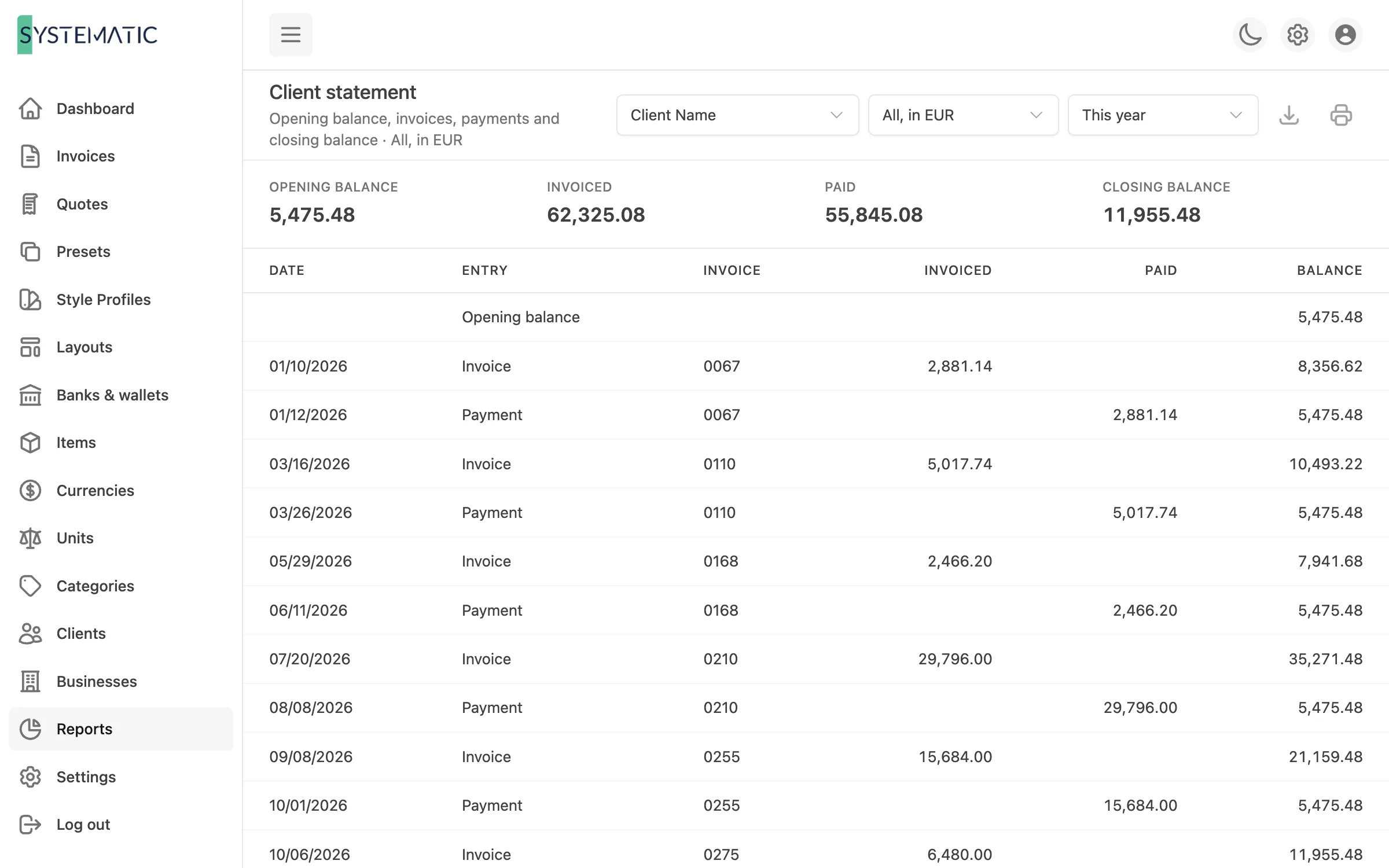Download the client statement
The width and height of the screenshot is (1389, 868).
(1289, 115)
